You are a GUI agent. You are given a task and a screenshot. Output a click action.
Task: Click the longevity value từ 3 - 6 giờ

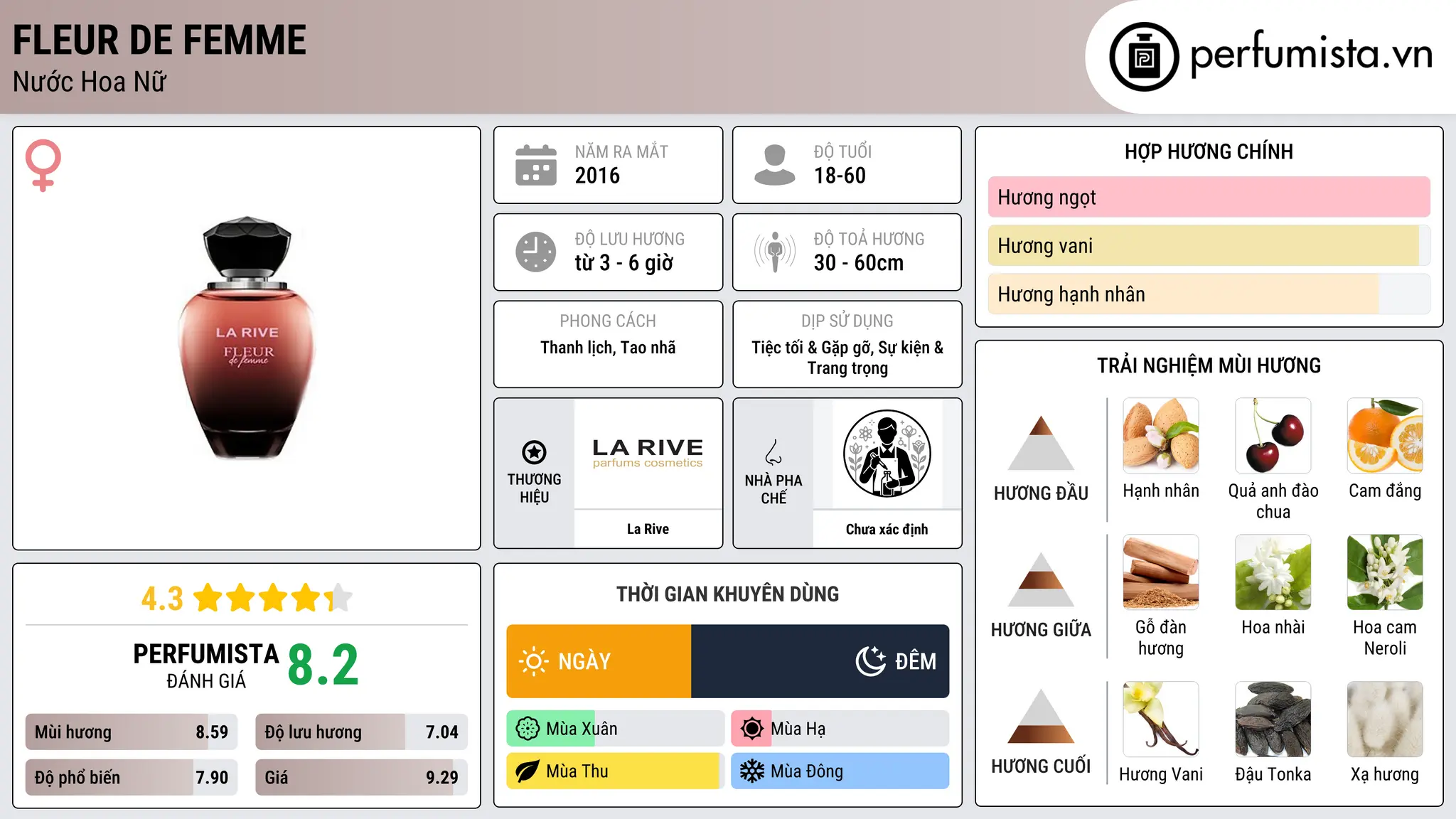(624, 263)
